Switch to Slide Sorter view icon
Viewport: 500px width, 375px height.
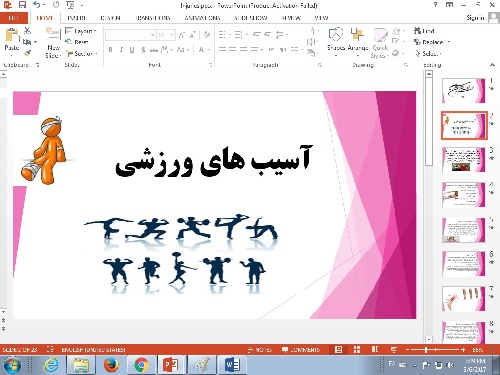pos(357,349)
